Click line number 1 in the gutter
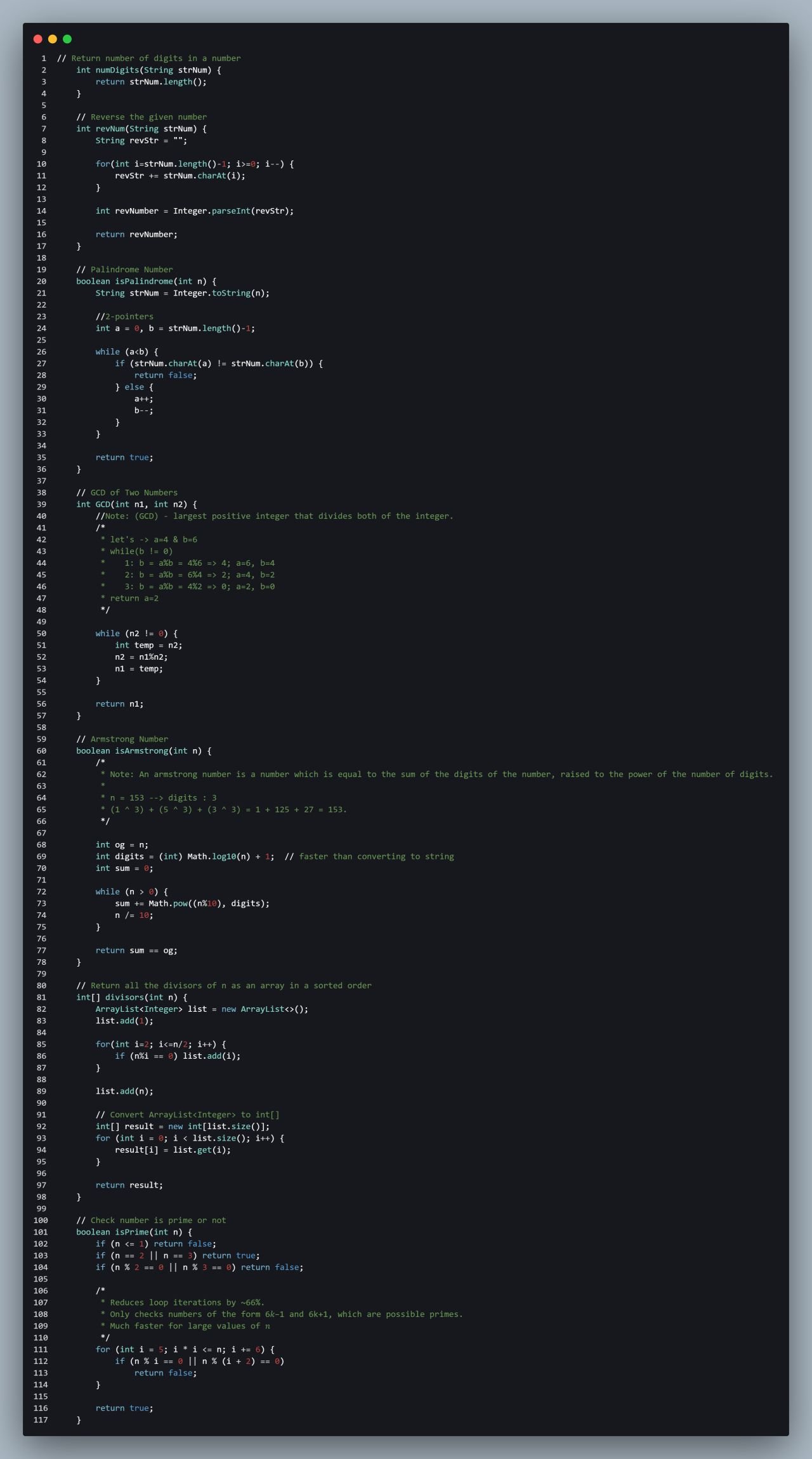812x1459 pixels. (x=44, y=58)
